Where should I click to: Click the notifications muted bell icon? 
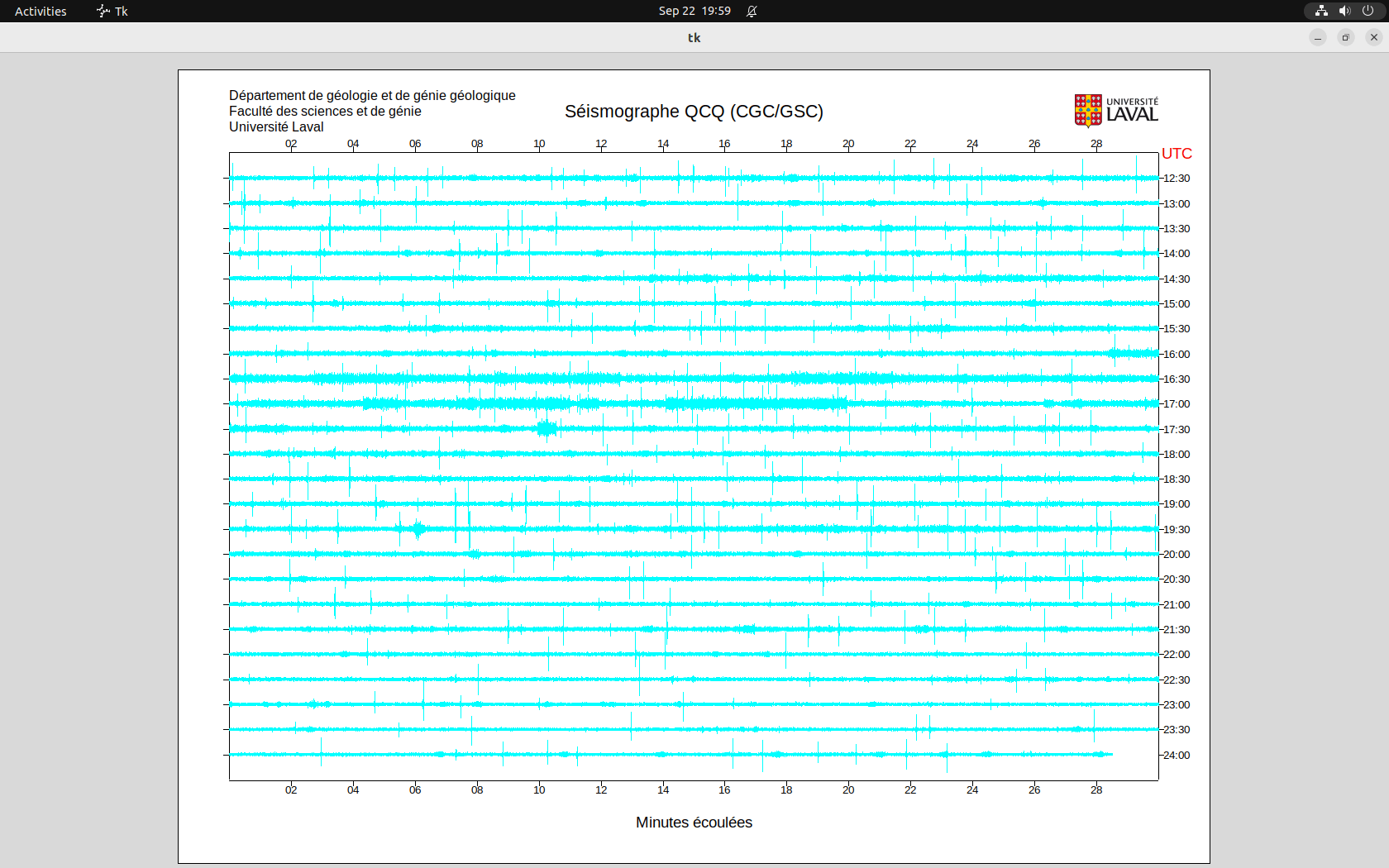[x=752, y=11]
